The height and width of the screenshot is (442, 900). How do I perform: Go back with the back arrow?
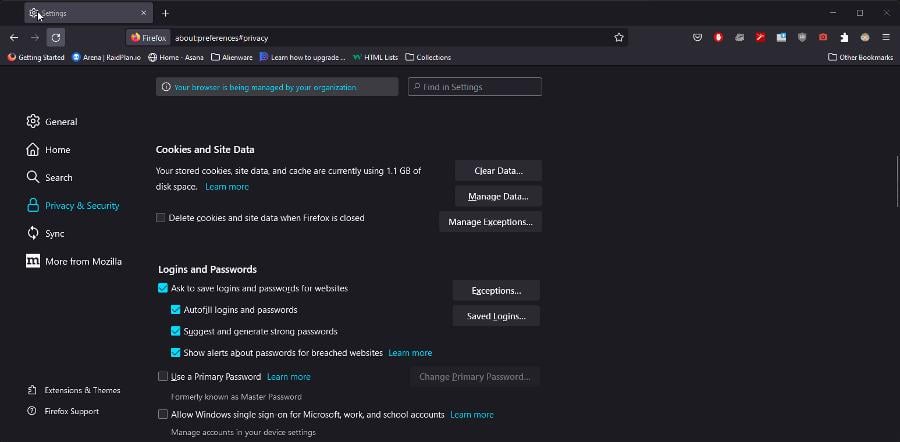pos(14,37)
